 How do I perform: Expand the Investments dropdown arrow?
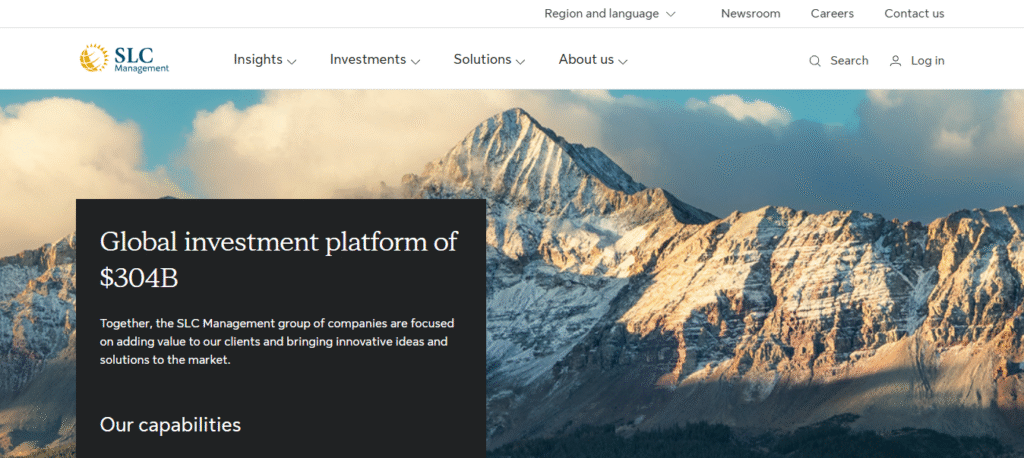(x=415, y=61)
